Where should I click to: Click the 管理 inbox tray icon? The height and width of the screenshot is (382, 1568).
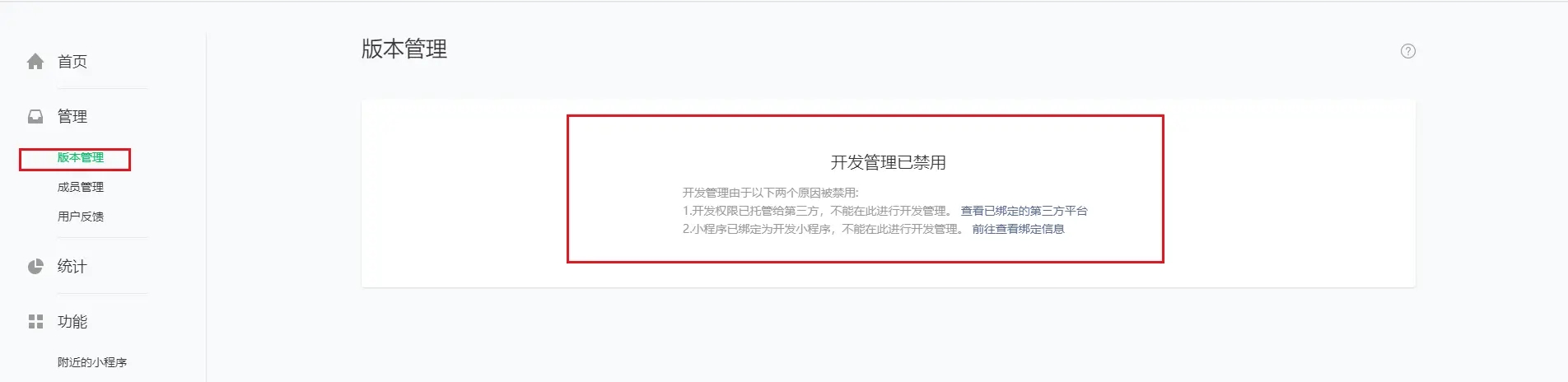pyautogui.click(x=35, y=117)
